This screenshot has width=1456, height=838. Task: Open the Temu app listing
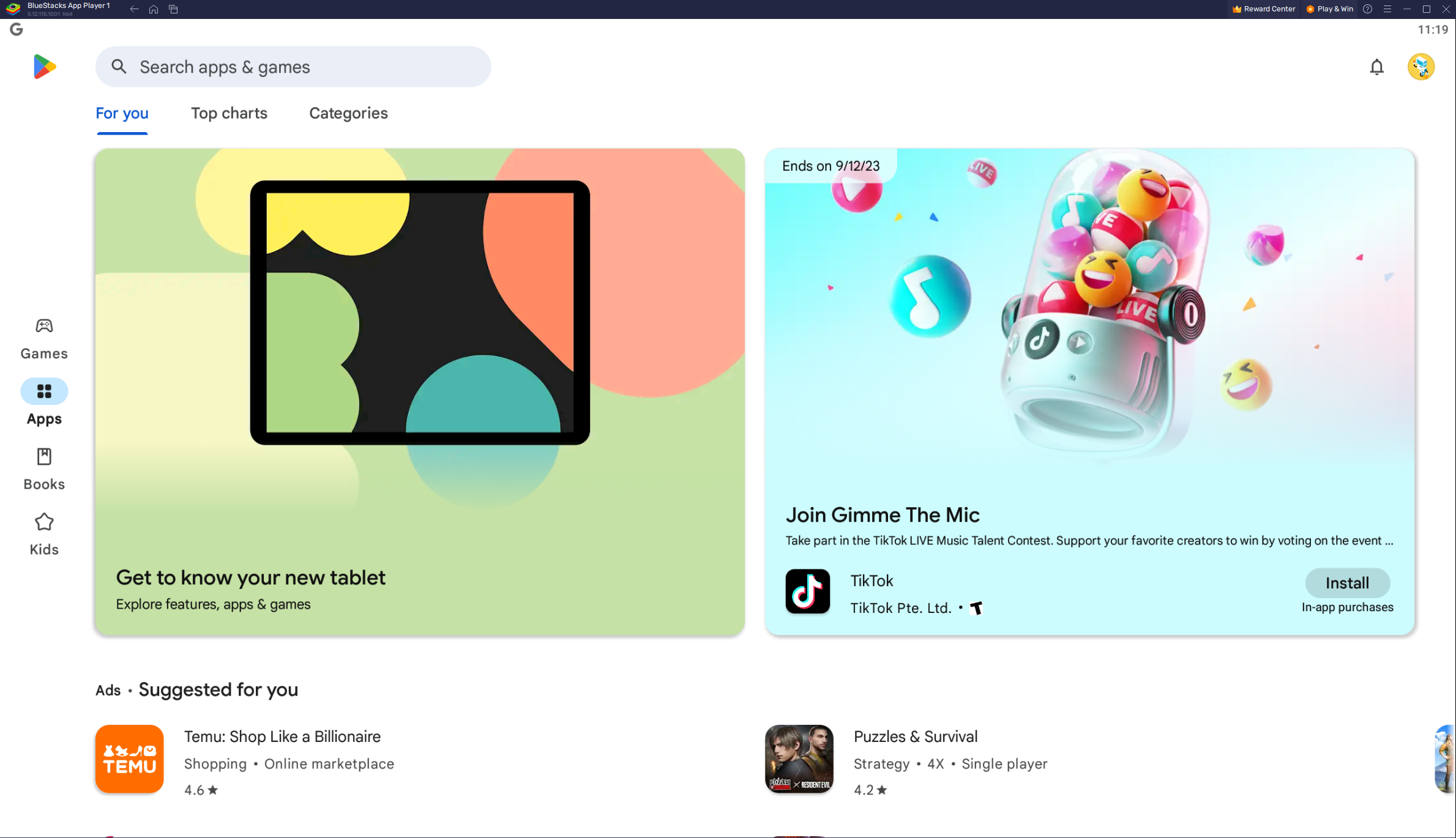pyautogui.click(x=282, y=736)
